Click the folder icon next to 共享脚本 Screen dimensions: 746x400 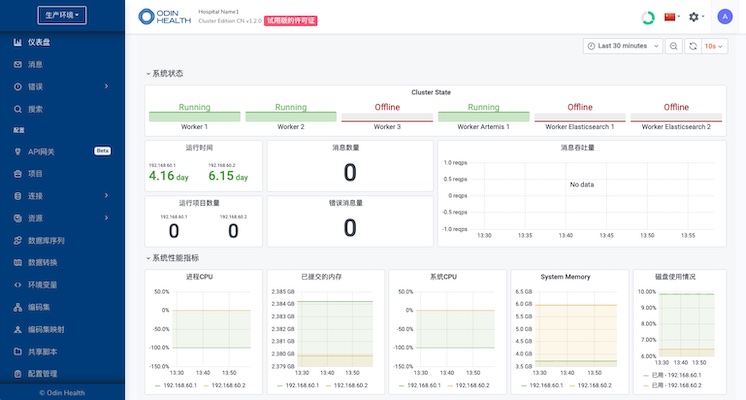pyautogui.click(x=18, y=351)
